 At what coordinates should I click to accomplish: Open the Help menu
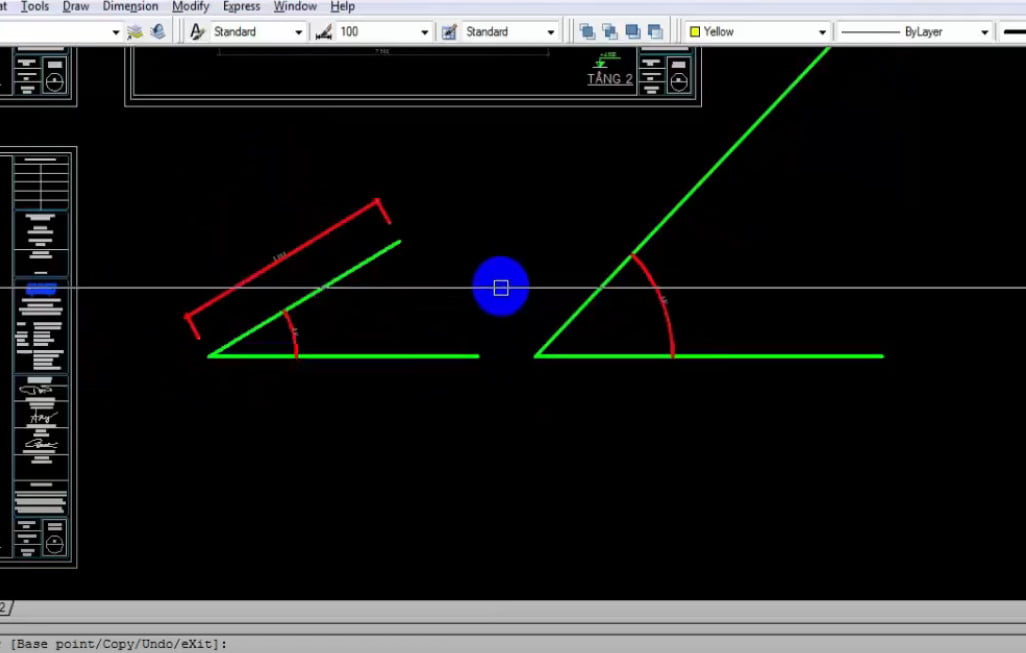pos(342,7)
